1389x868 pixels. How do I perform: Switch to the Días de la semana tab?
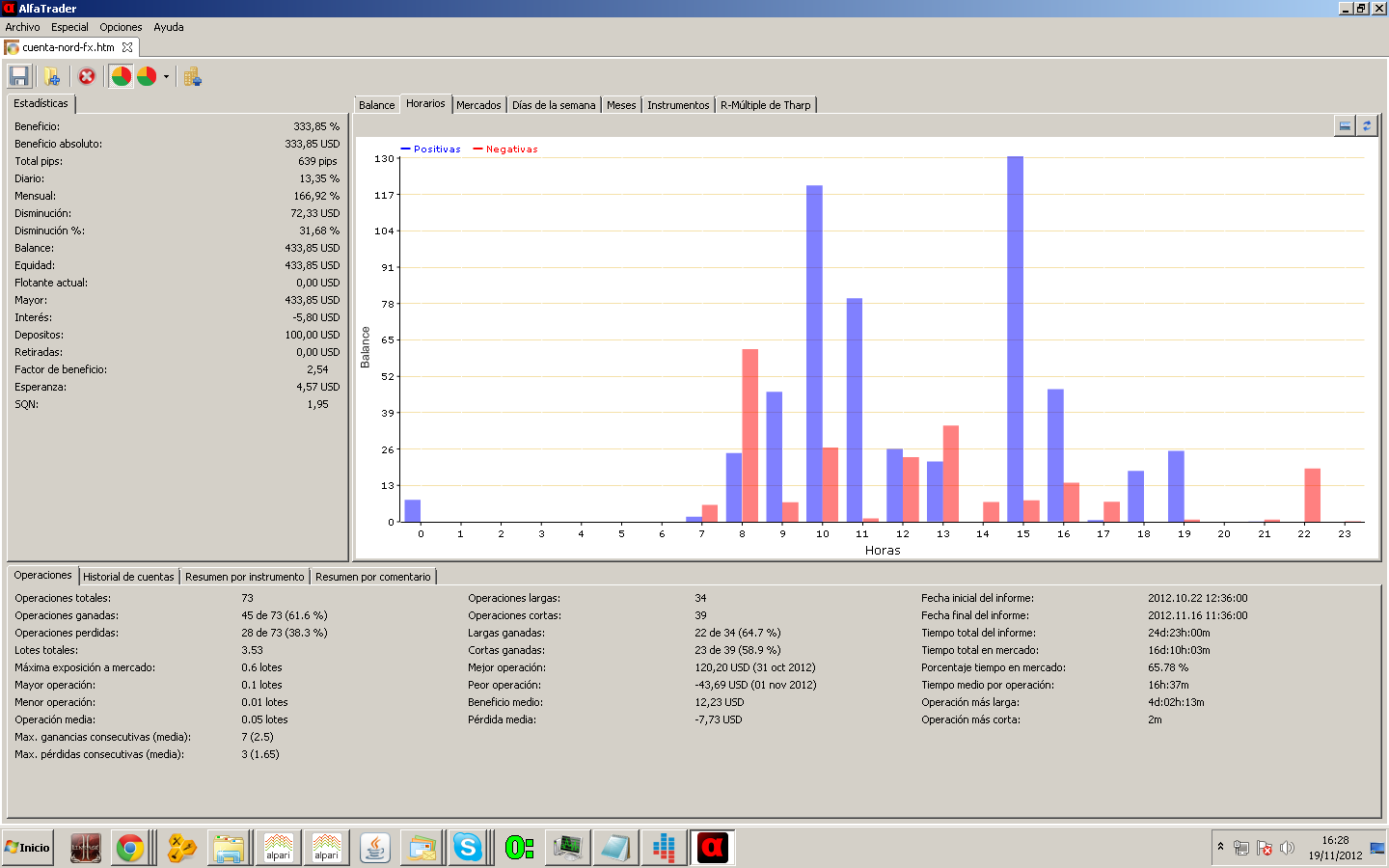tap(554, 105)
